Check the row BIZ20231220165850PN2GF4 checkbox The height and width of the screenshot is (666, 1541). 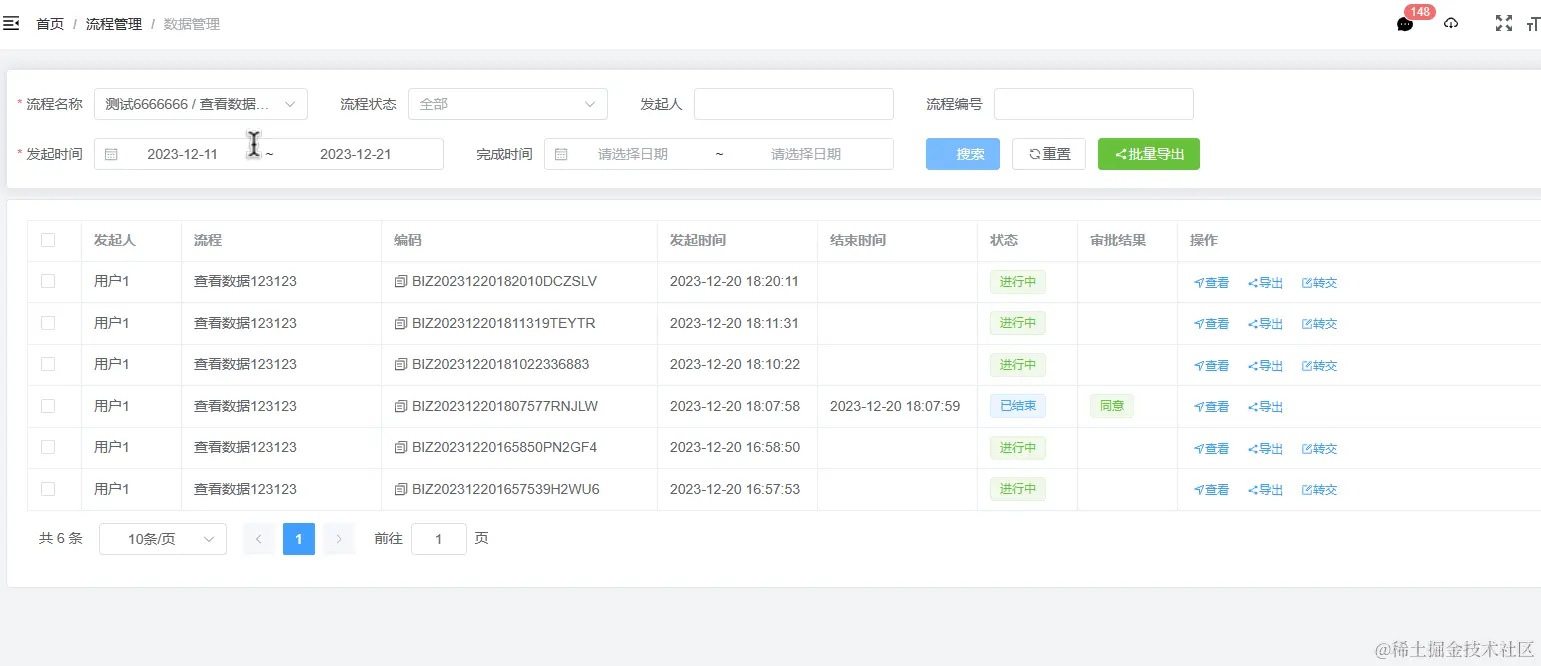pos(48,447)
